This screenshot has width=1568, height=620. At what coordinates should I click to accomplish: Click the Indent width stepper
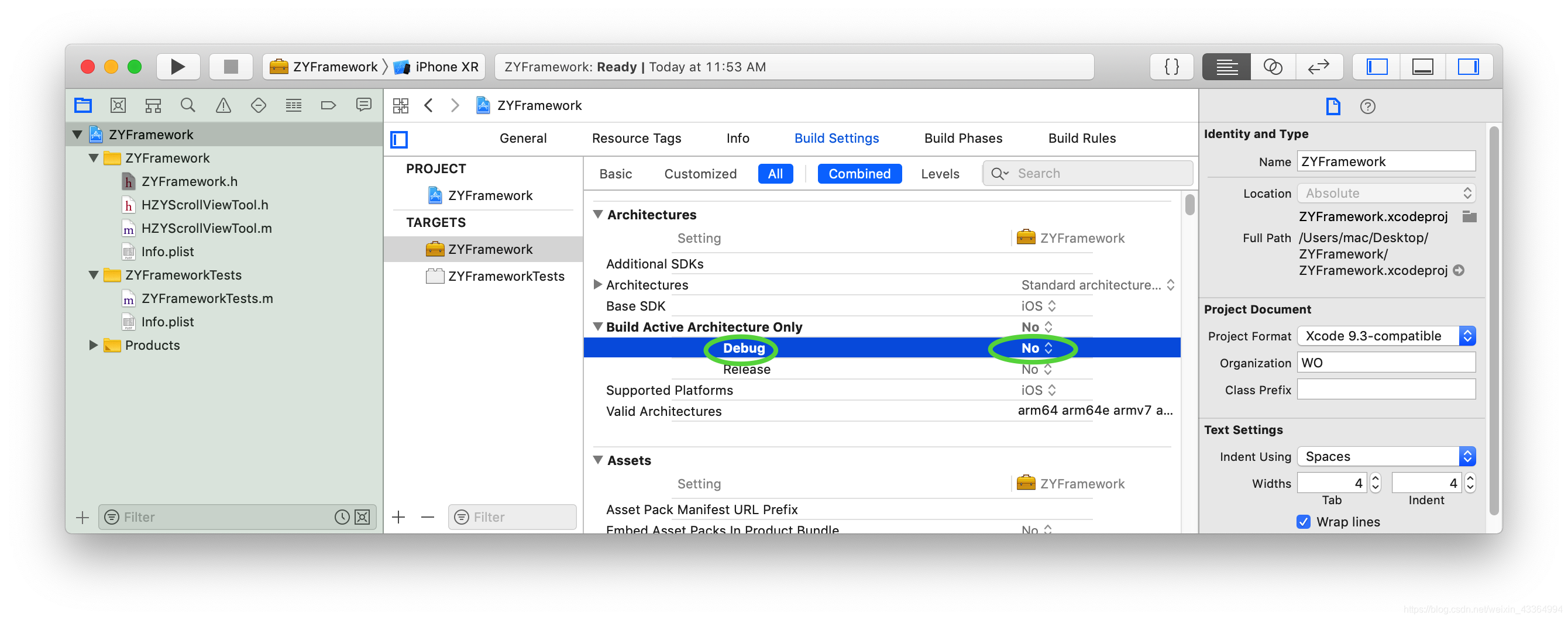coord(1470,483)
